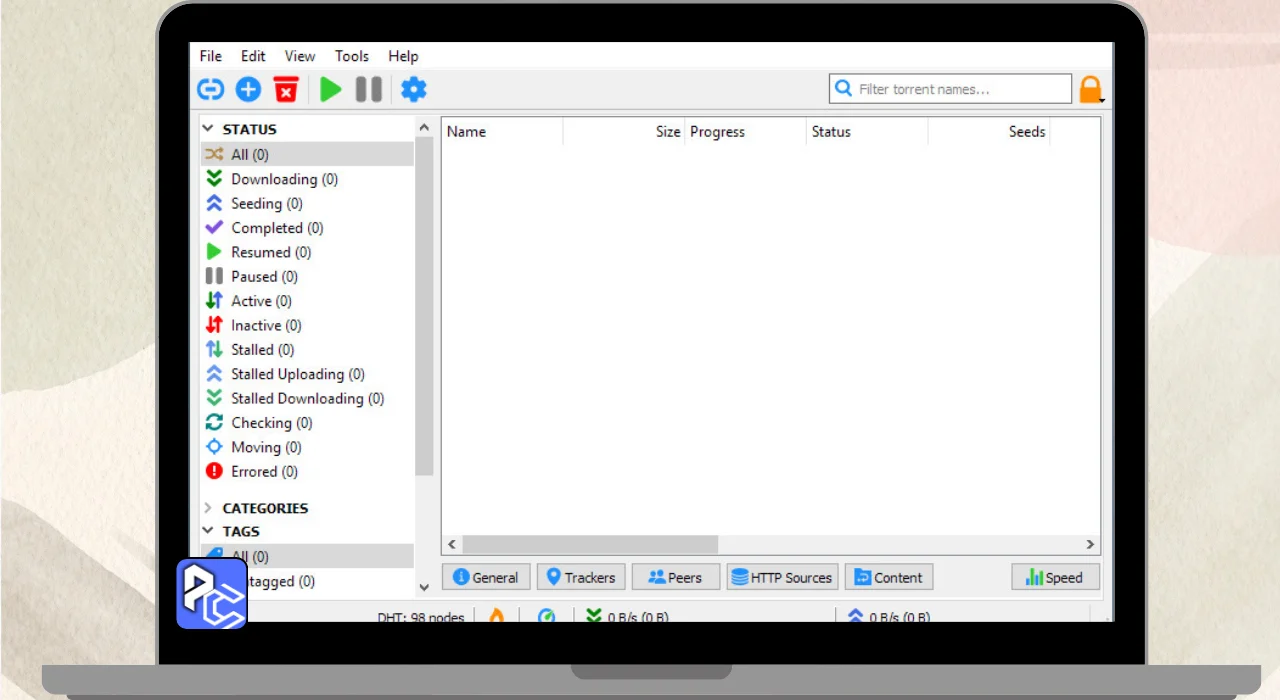Expand the CATEGORIES section
The height and width of the screenshot is (700, 1280).
(x=208, y=508)
